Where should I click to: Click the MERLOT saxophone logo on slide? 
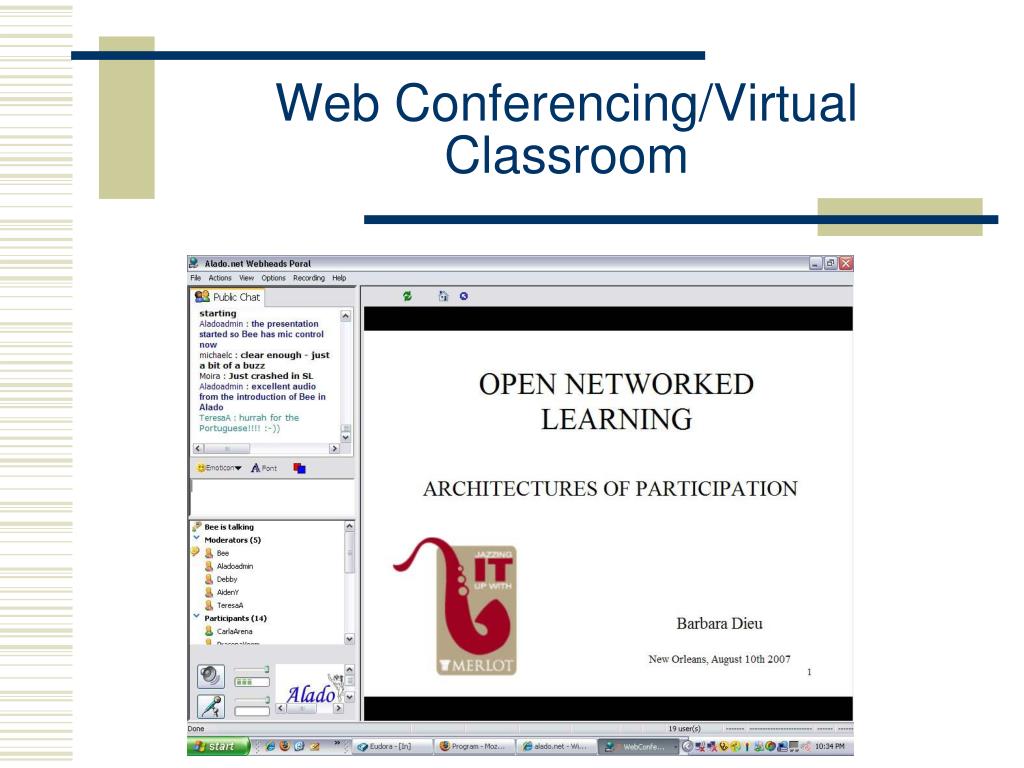tap(456, 606)
